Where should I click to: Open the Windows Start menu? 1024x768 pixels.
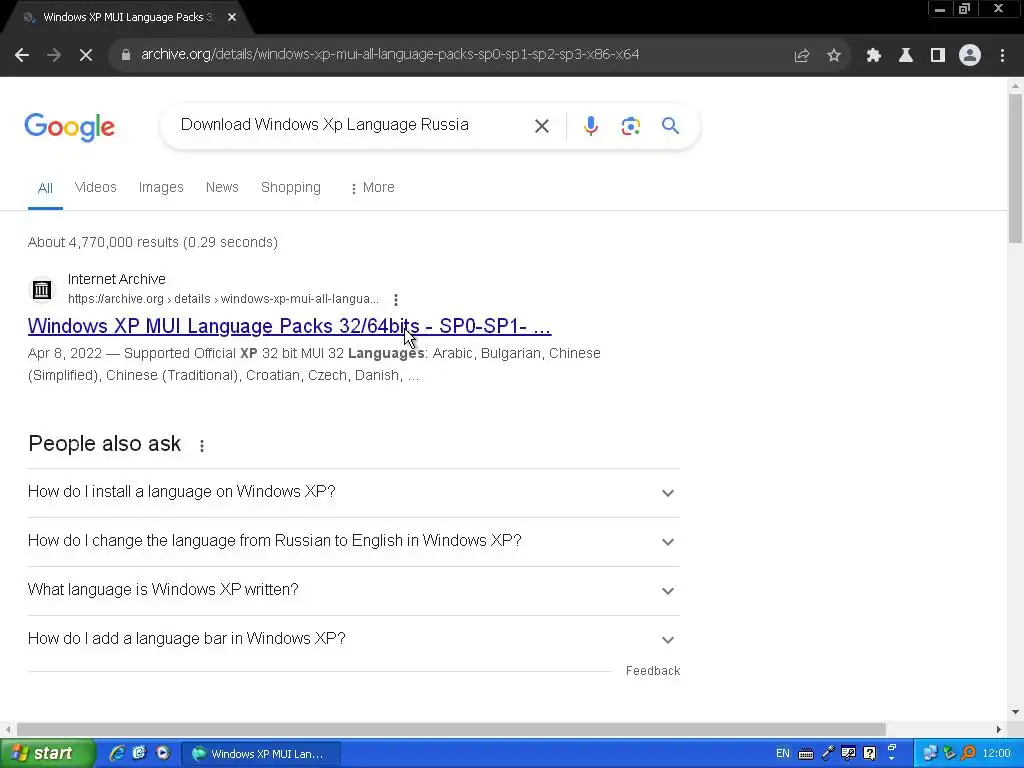pos(47,754)
